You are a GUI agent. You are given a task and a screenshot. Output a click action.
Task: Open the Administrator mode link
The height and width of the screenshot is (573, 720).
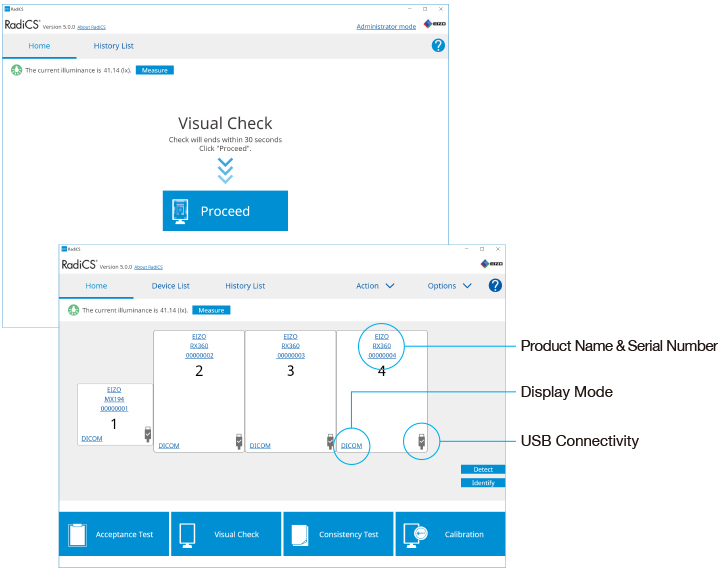386,26
